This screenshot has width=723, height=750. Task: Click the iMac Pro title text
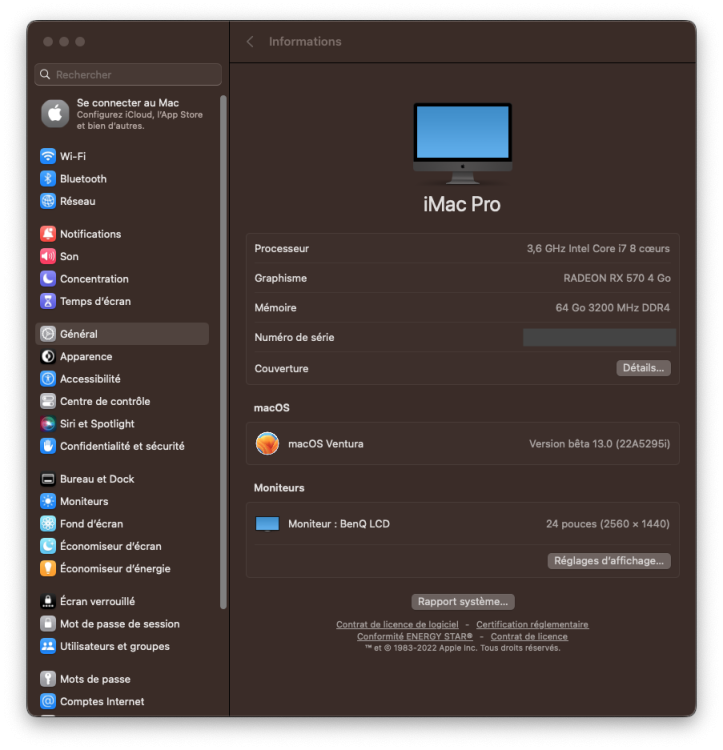point(462,205)
